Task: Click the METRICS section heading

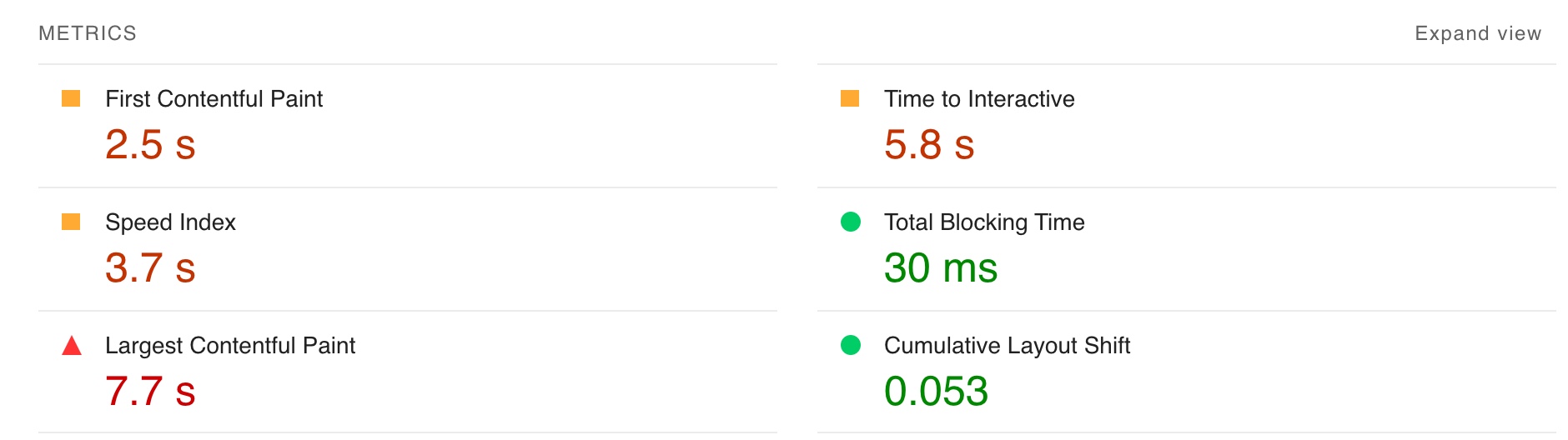Action: pyautogui.click(x=88, y=33)
